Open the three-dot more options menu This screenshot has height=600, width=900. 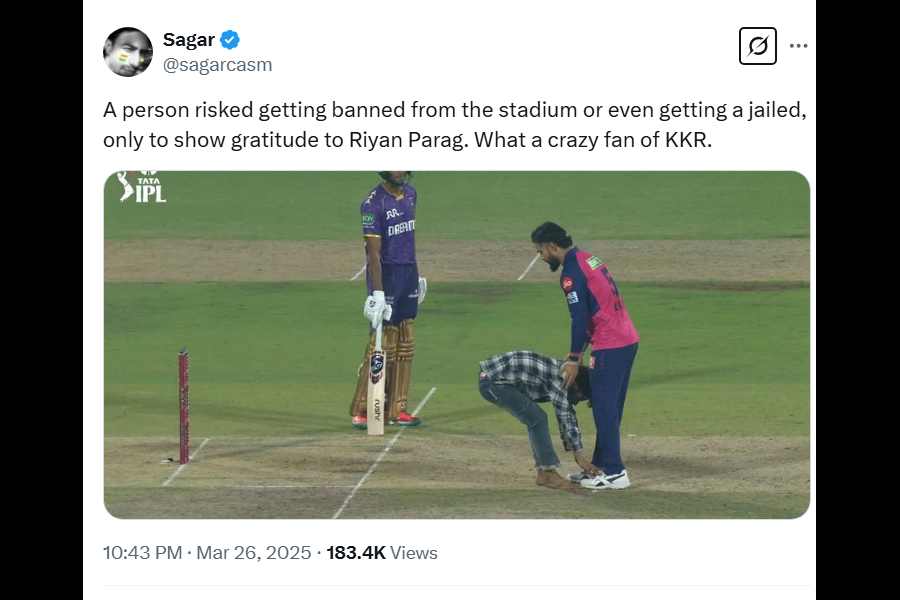[x=798, y=46]
